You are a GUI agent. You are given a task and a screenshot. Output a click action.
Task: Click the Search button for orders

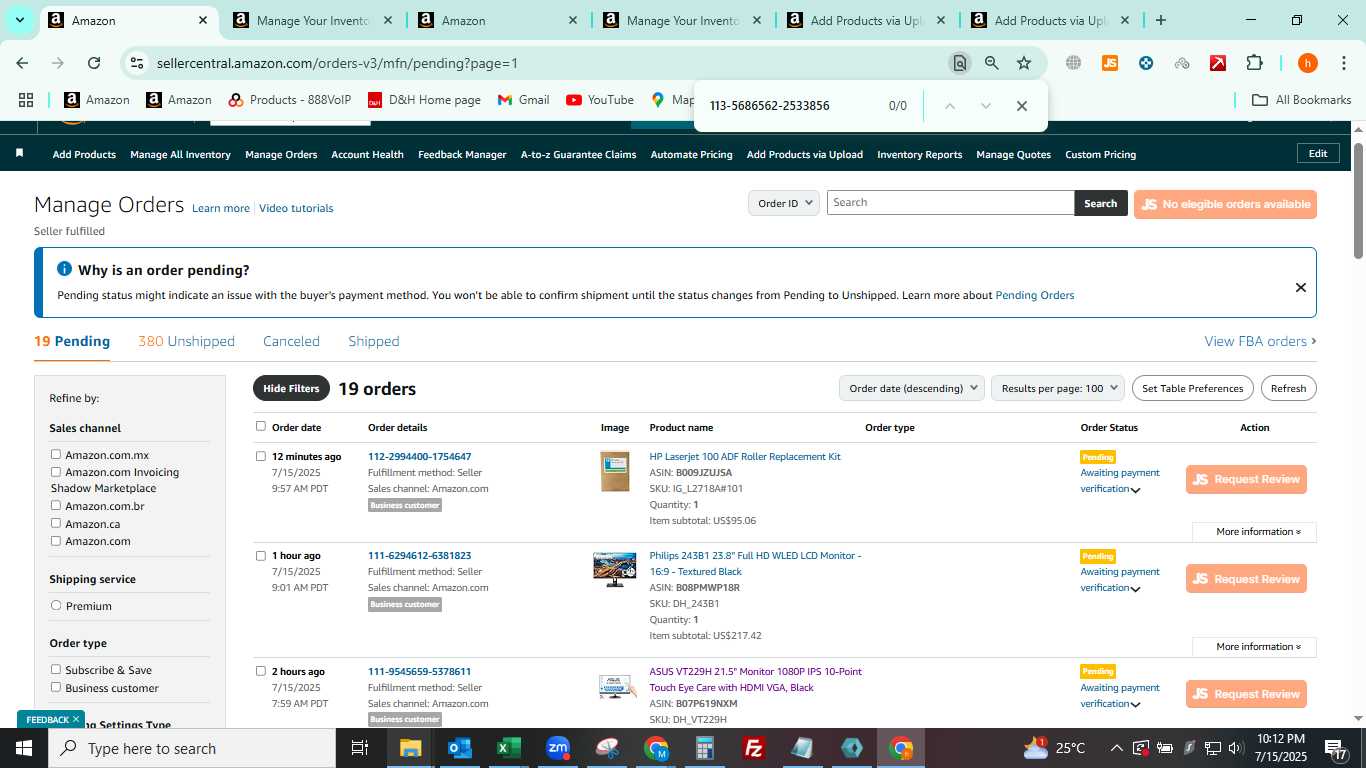point(1100,203)
